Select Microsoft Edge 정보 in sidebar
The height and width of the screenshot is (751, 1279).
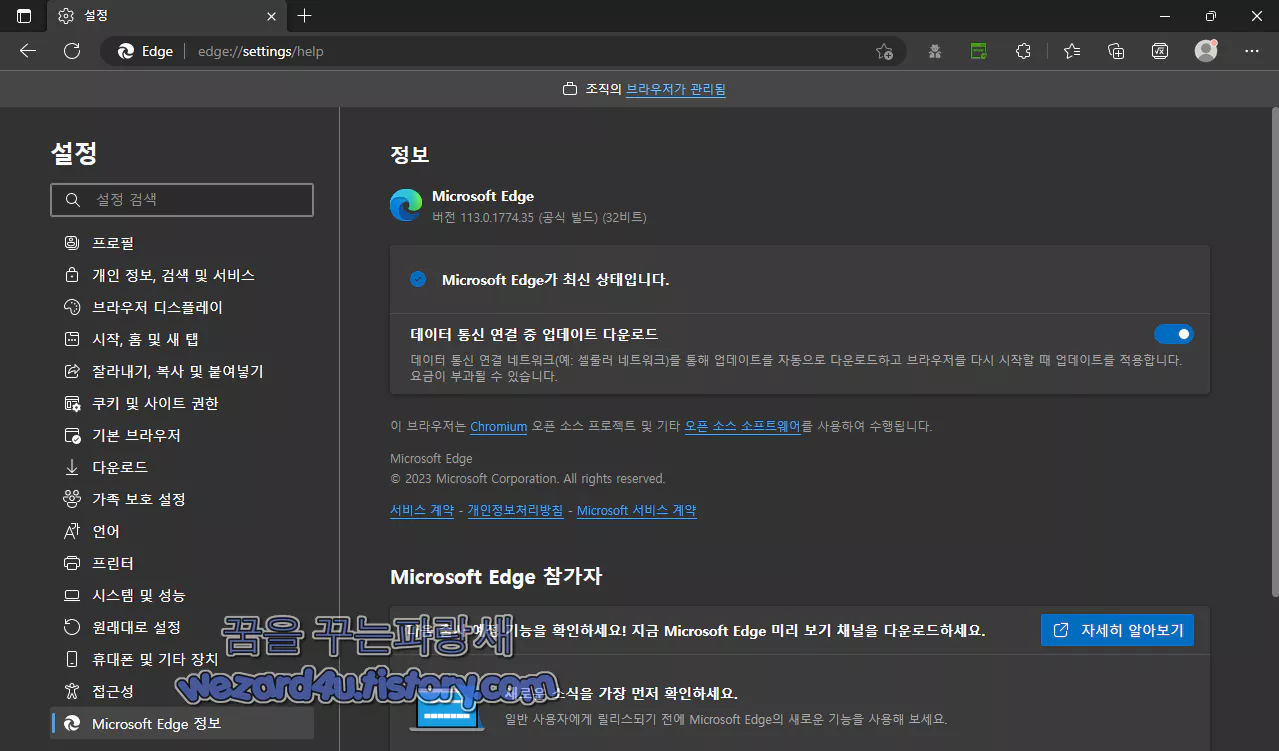click(182, 723)
